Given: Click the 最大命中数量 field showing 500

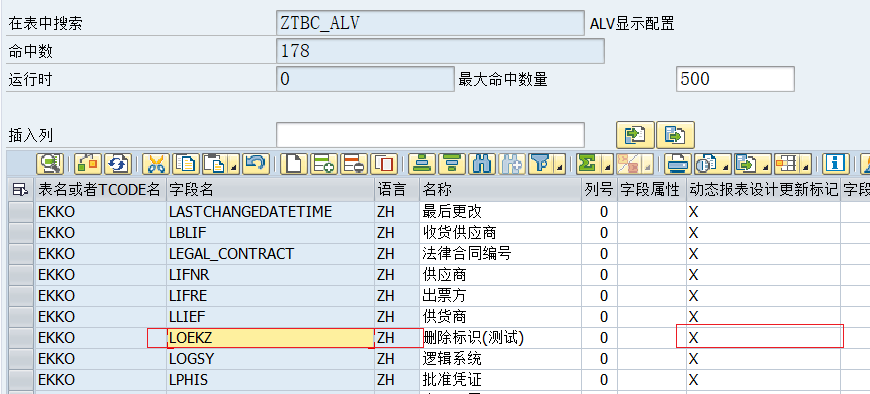Looking at the screenshot, I should pyautogui.click(x=735, y=79).
